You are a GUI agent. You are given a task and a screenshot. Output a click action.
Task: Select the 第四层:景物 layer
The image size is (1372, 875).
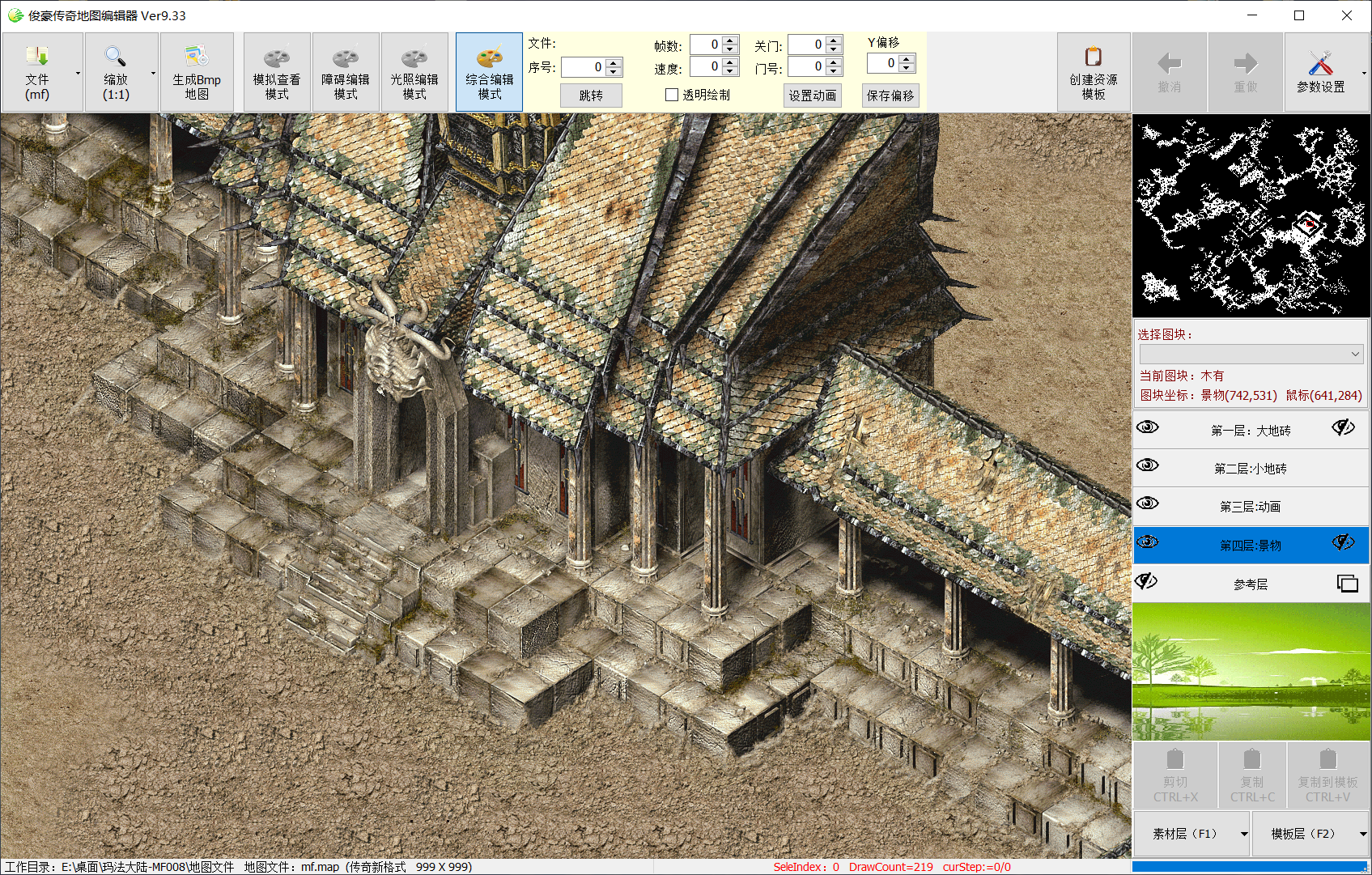1251,546
